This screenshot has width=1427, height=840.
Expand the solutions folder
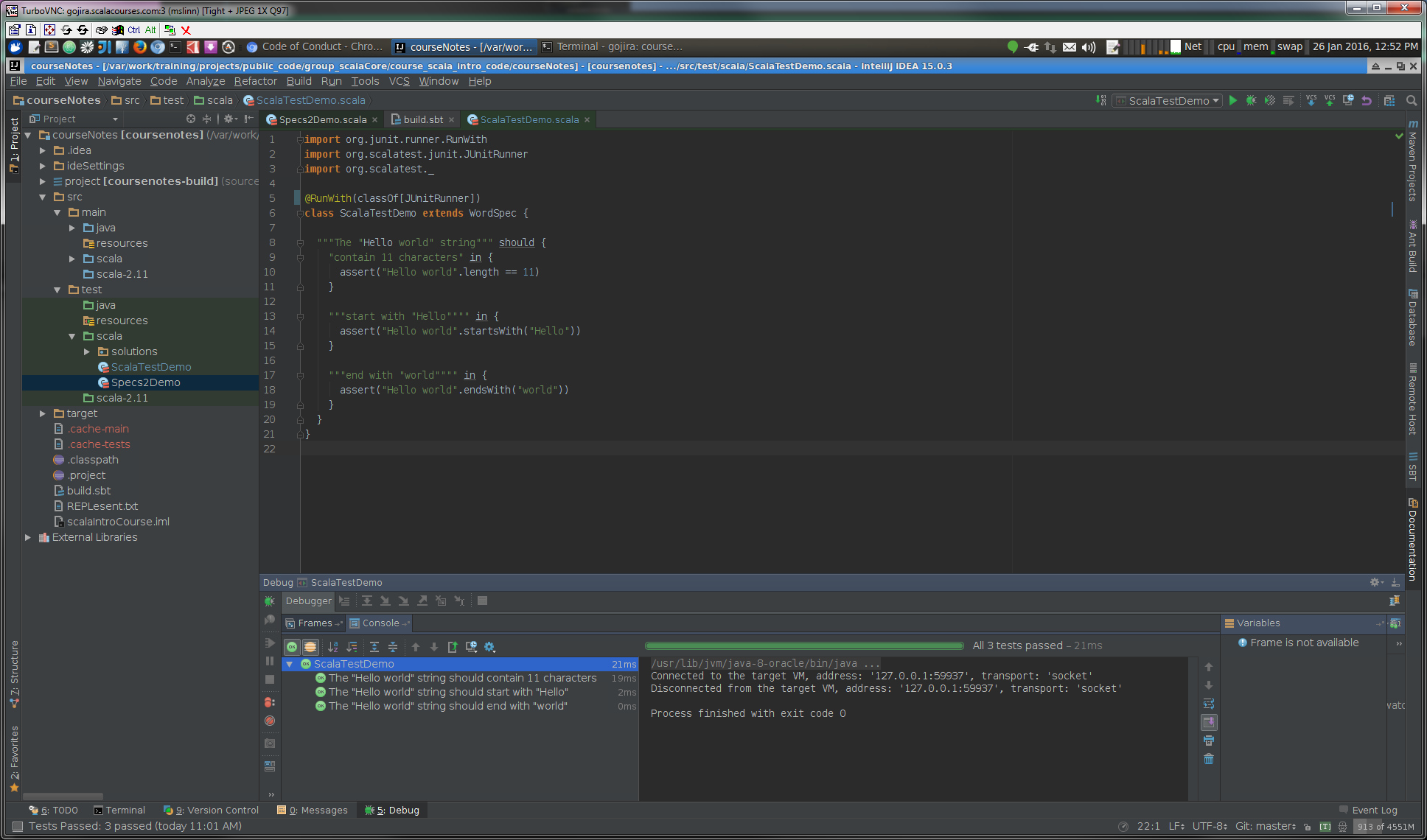click(87, 351)
